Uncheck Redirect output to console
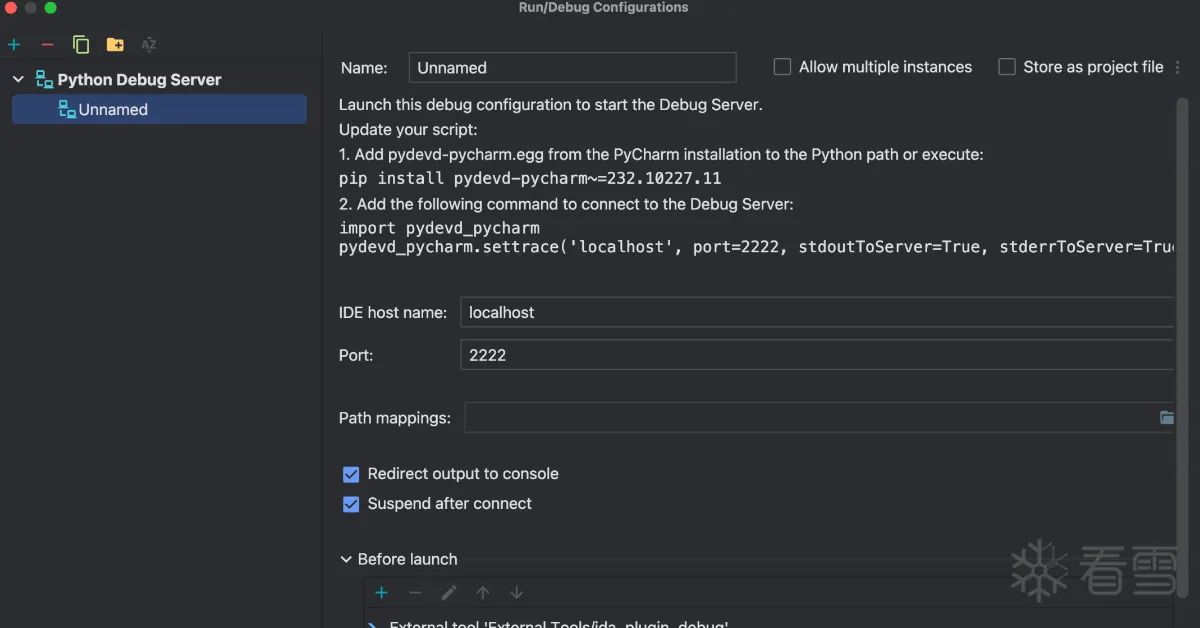 coord(351,474)
